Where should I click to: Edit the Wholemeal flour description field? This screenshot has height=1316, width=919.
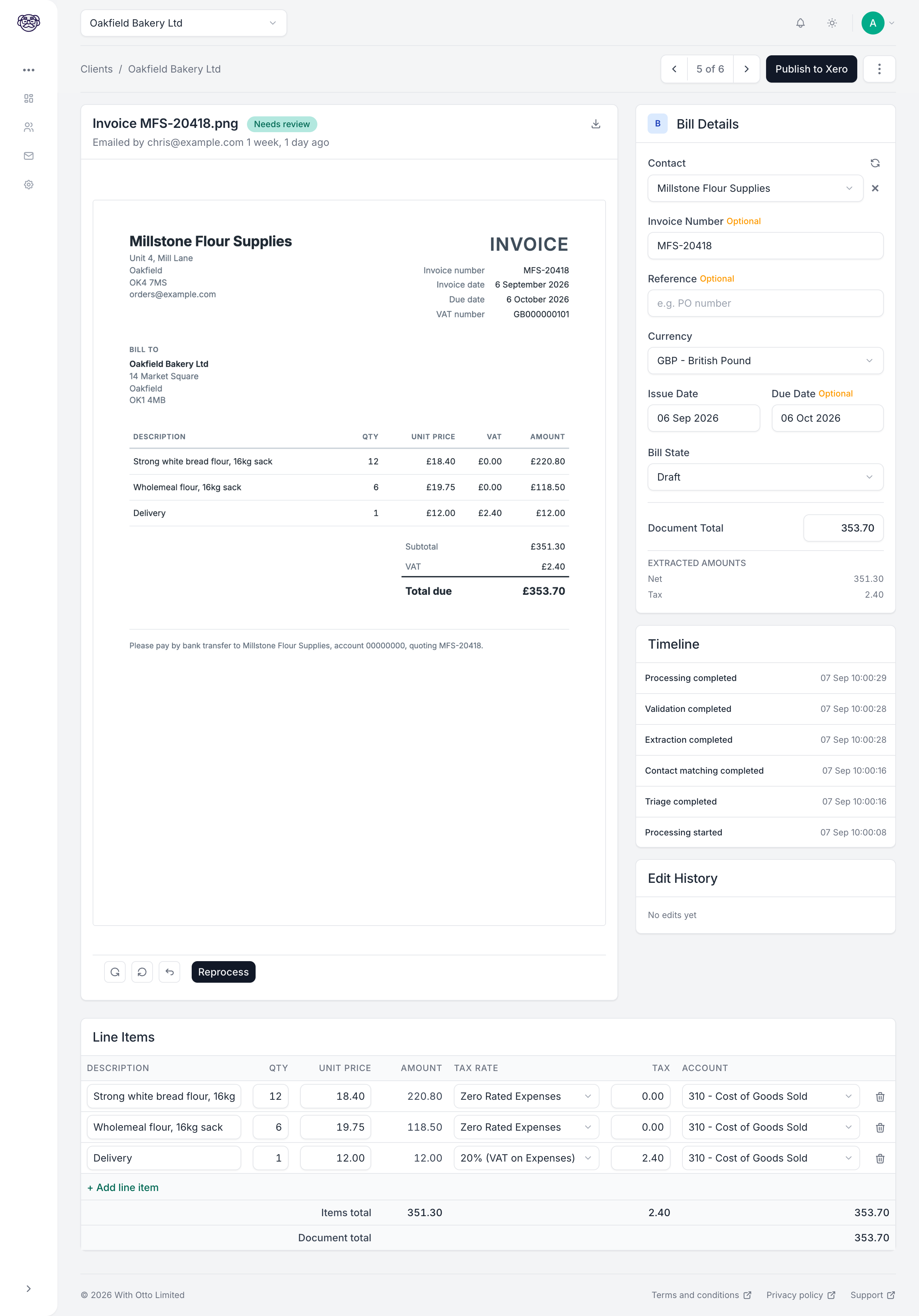[x=164, y=1127]
